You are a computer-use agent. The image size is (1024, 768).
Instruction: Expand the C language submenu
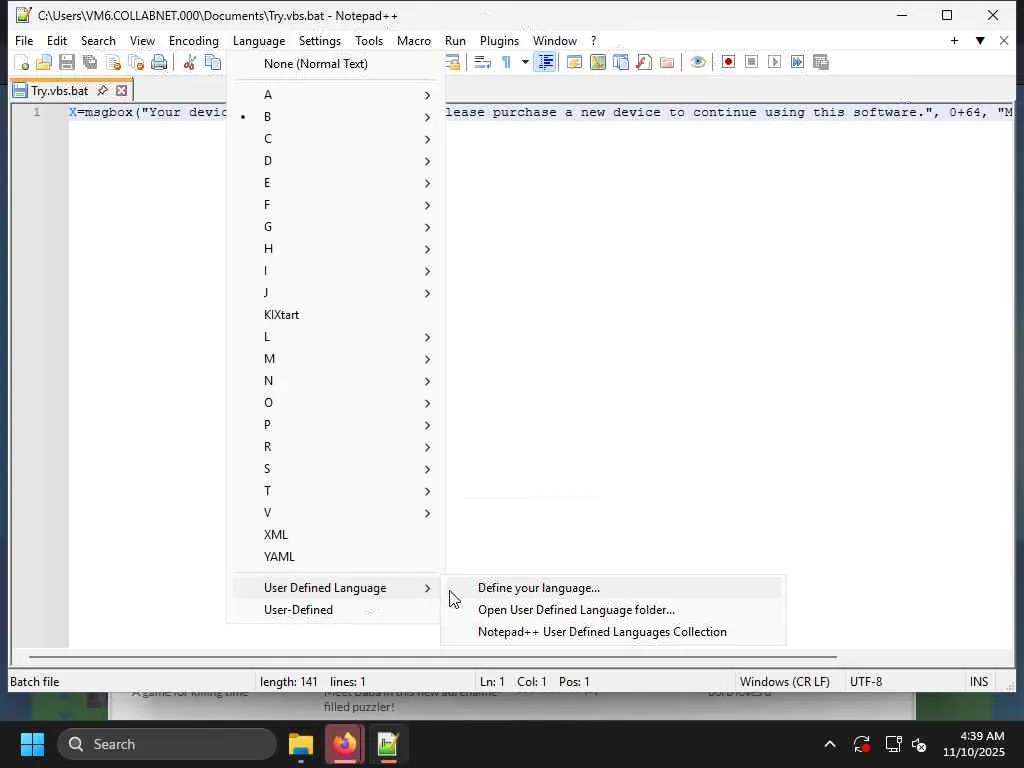[x=336, y=139]
